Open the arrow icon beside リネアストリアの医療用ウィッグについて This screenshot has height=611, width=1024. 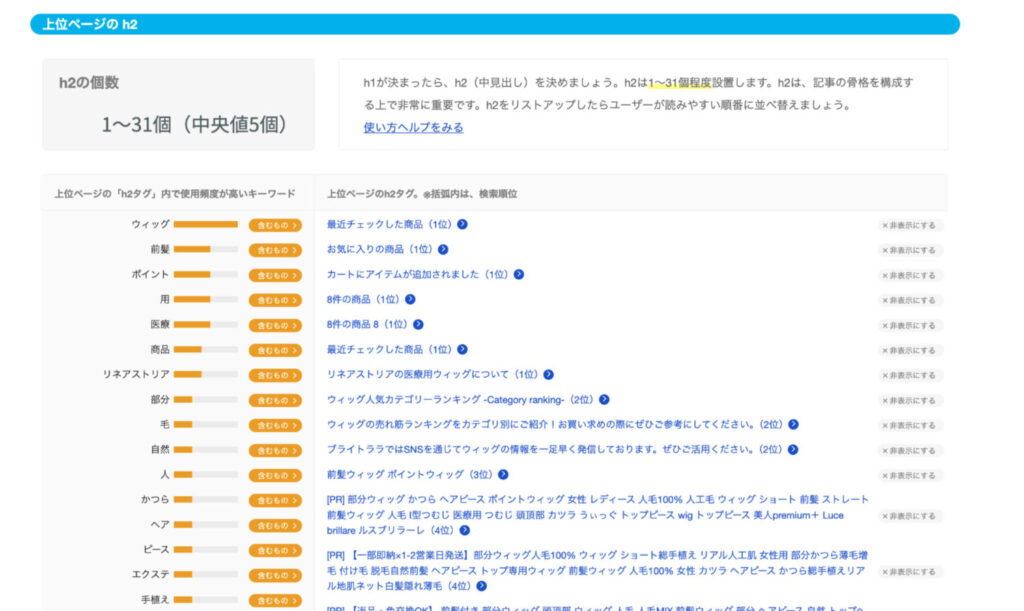click(x=549, y=375)
